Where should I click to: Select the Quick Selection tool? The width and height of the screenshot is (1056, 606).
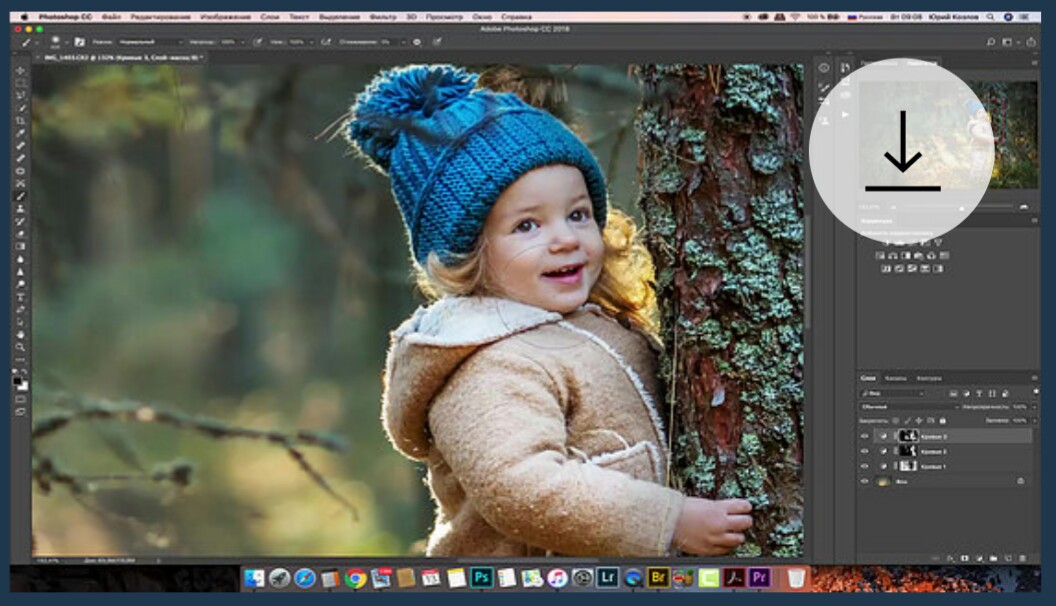(20, 108)
